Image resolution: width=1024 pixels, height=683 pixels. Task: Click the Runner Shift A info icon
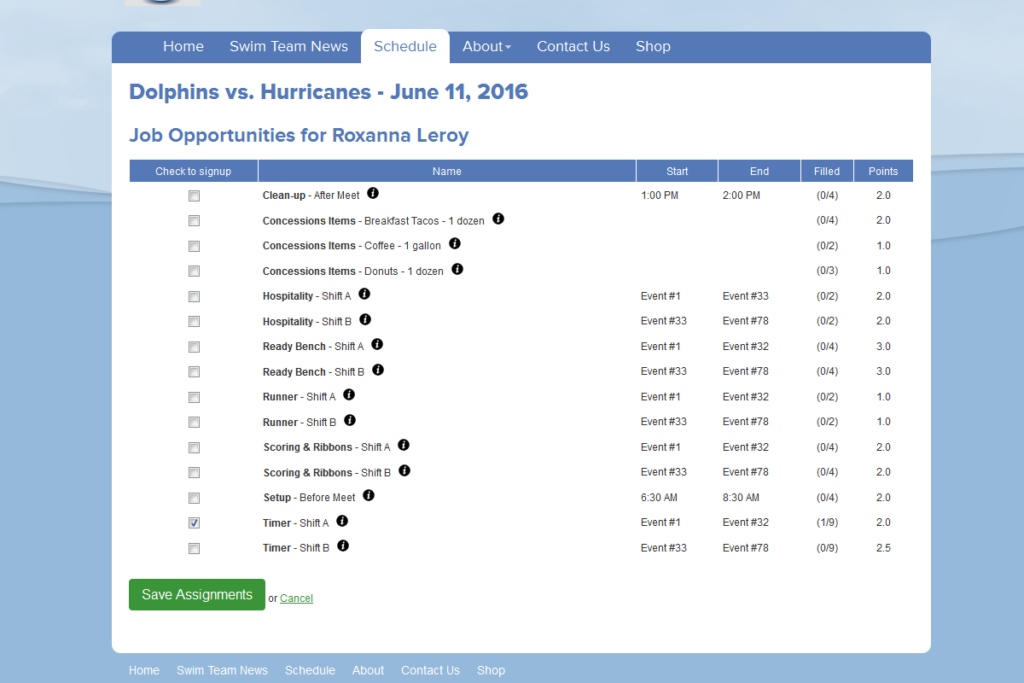pyautogui.click(x=349, y=394)
